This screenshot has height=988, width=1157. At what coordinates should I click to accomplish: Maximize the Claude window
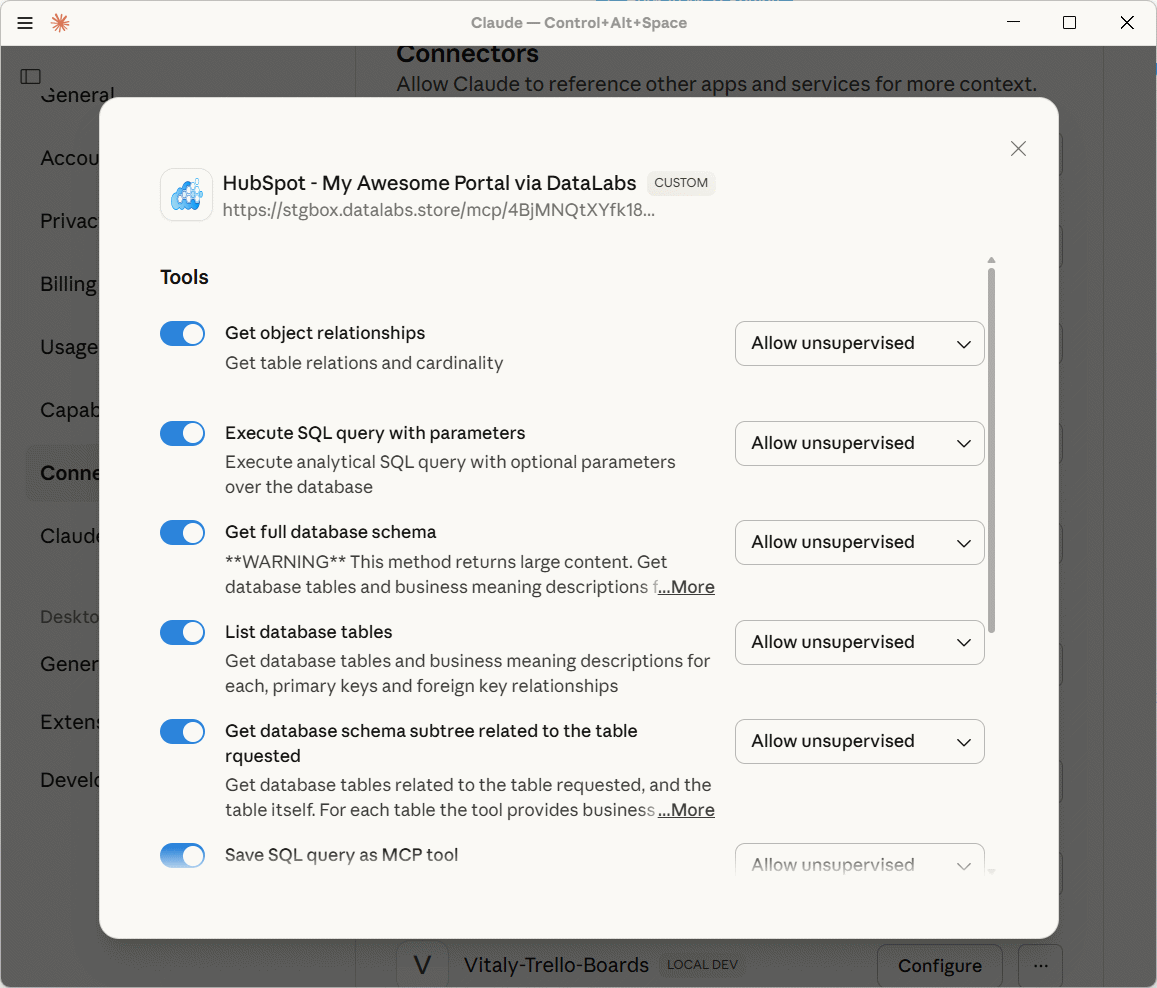coord(1069,23)
